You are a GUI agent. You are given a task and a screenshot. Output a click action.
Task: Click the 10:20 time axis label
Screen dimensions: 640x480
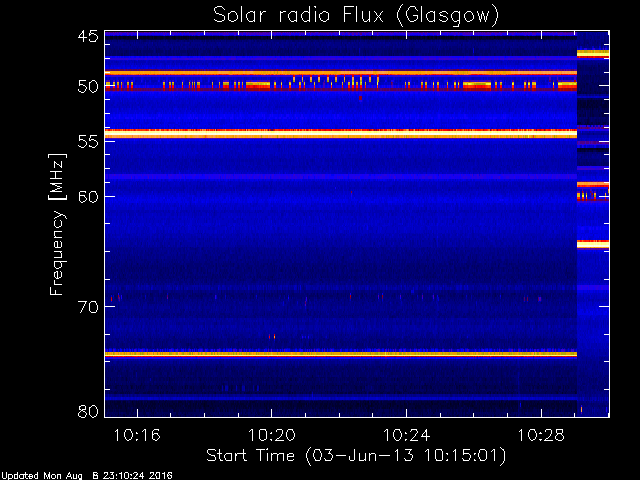coord(271,436)
